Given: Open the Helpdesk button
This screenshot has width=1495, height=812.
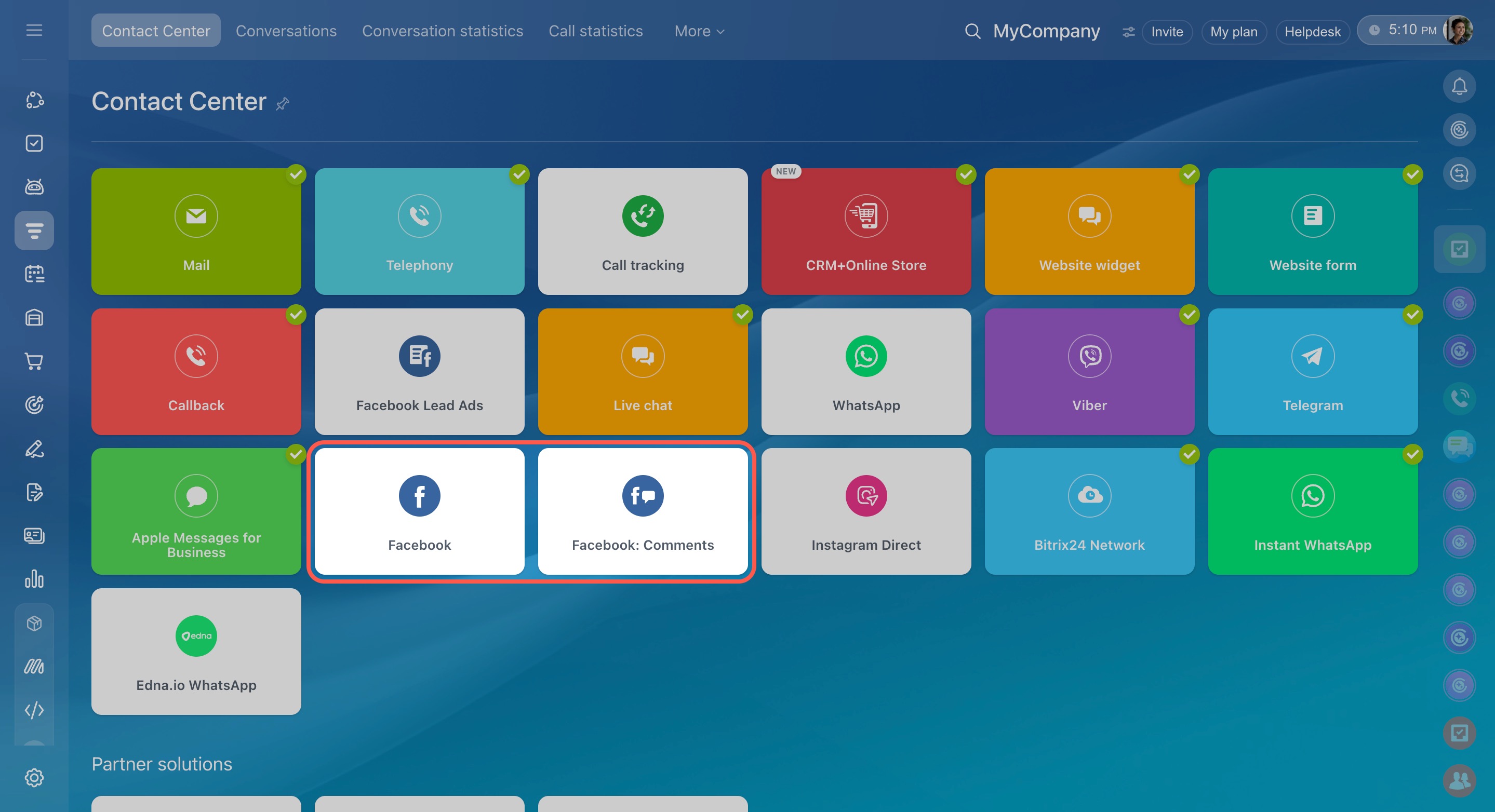Looking at the screenshot, I should click(x=1312, y=31).
